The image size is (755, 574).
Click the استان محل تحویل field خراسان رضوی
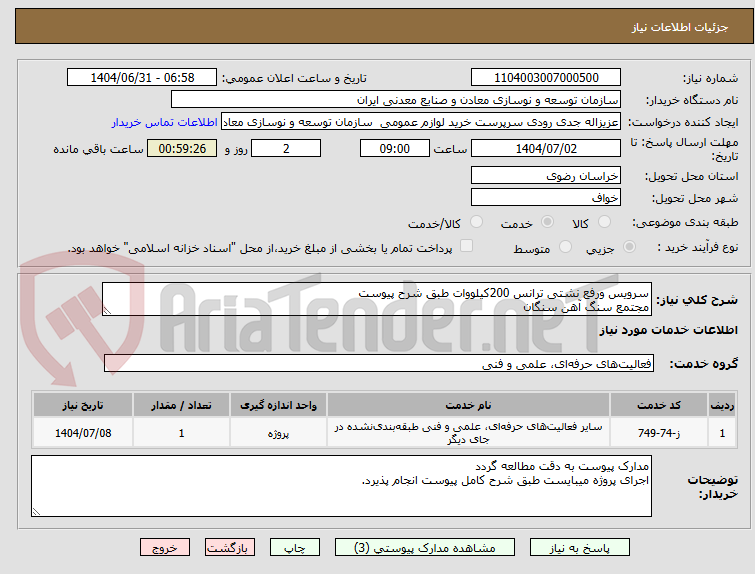(x=546, y=176)
